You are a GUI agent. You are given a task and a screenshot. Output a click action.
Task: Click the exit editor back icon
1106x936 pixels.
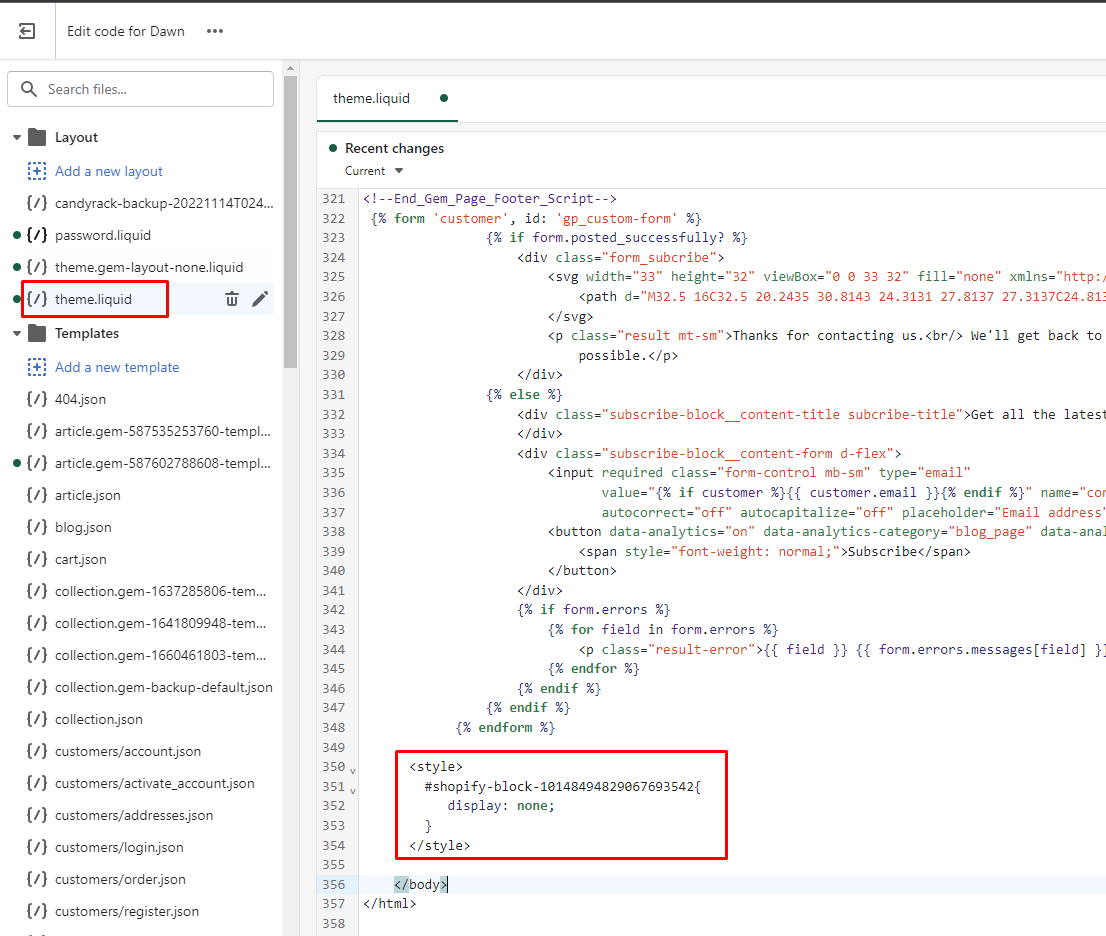[27, 31]
